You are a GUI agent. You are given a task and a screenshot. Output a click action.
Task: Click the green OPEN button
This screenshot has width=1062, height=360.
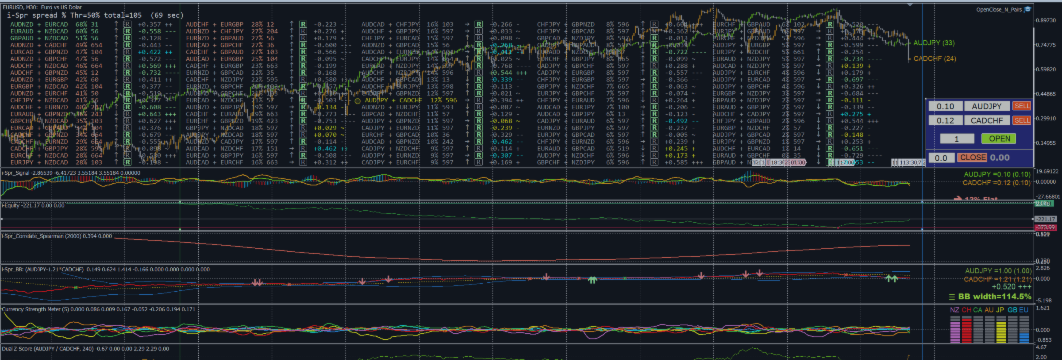tap(998, 139)
